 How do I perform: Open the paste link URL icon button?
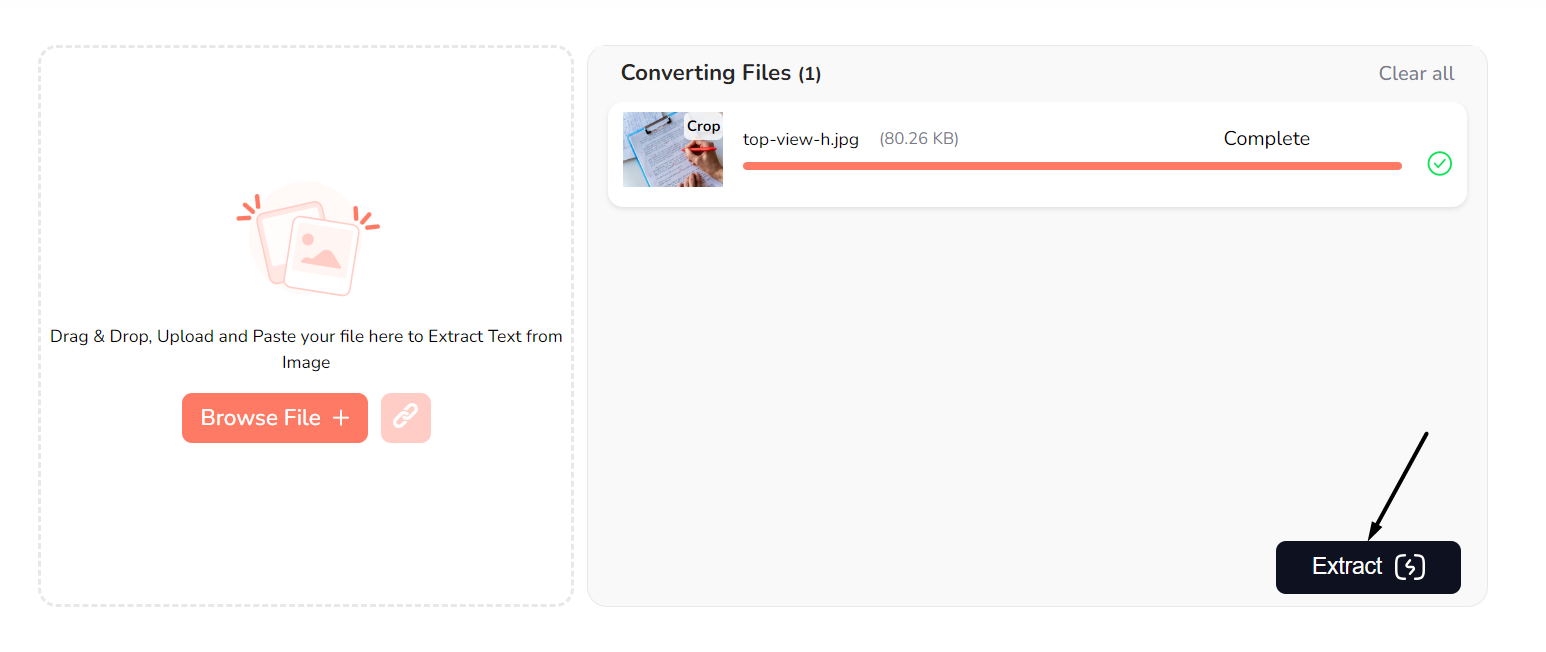coord(406,418)
